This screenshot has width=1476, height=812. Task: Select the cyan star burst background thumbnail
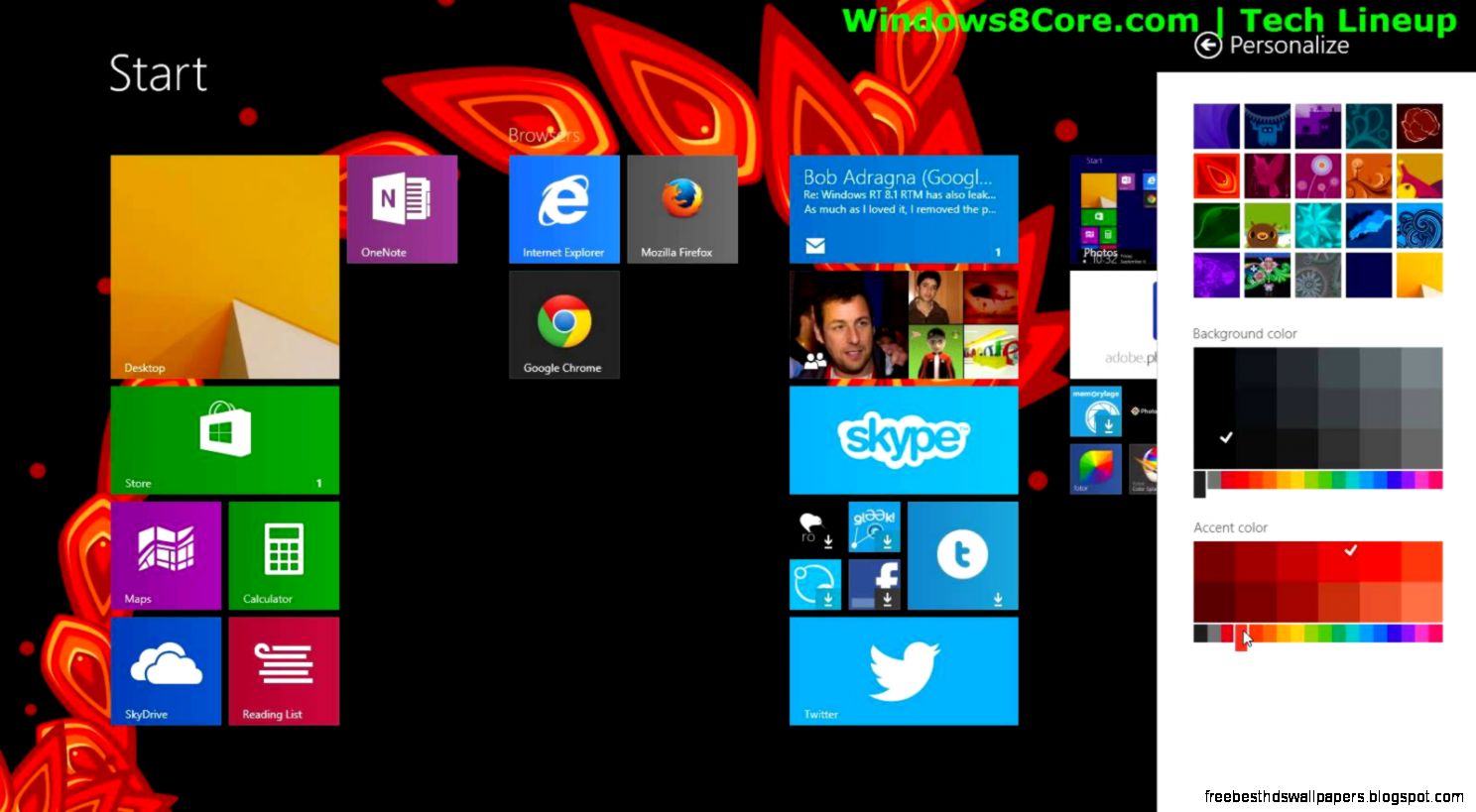(x=1318, y=225)
